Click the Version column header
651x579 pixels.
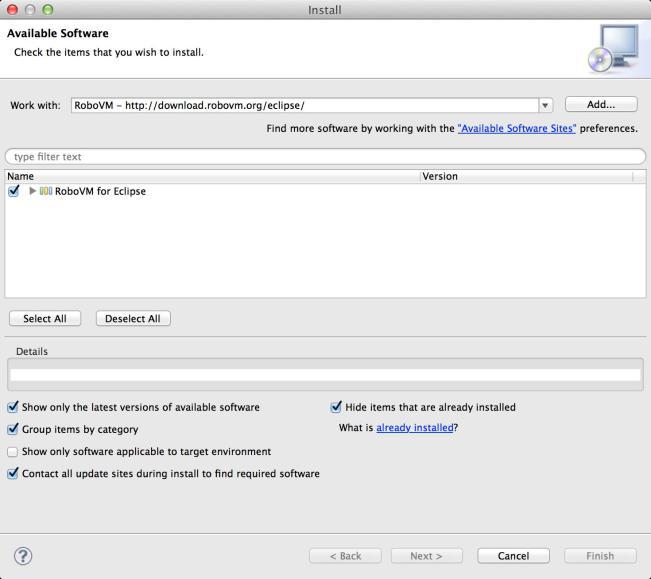point(526,176)
